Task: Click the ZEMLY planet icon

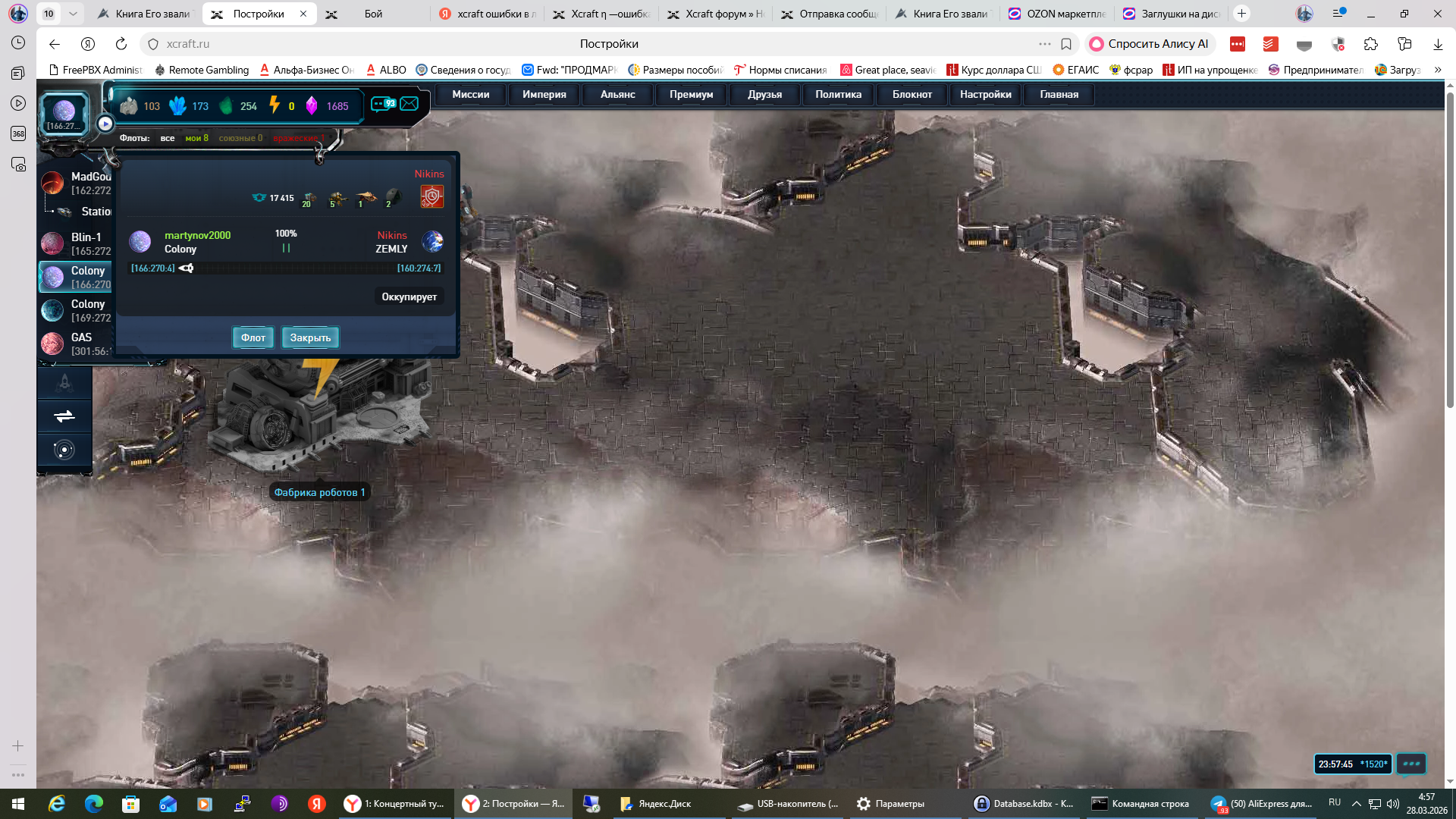Action: click(432, 242)
